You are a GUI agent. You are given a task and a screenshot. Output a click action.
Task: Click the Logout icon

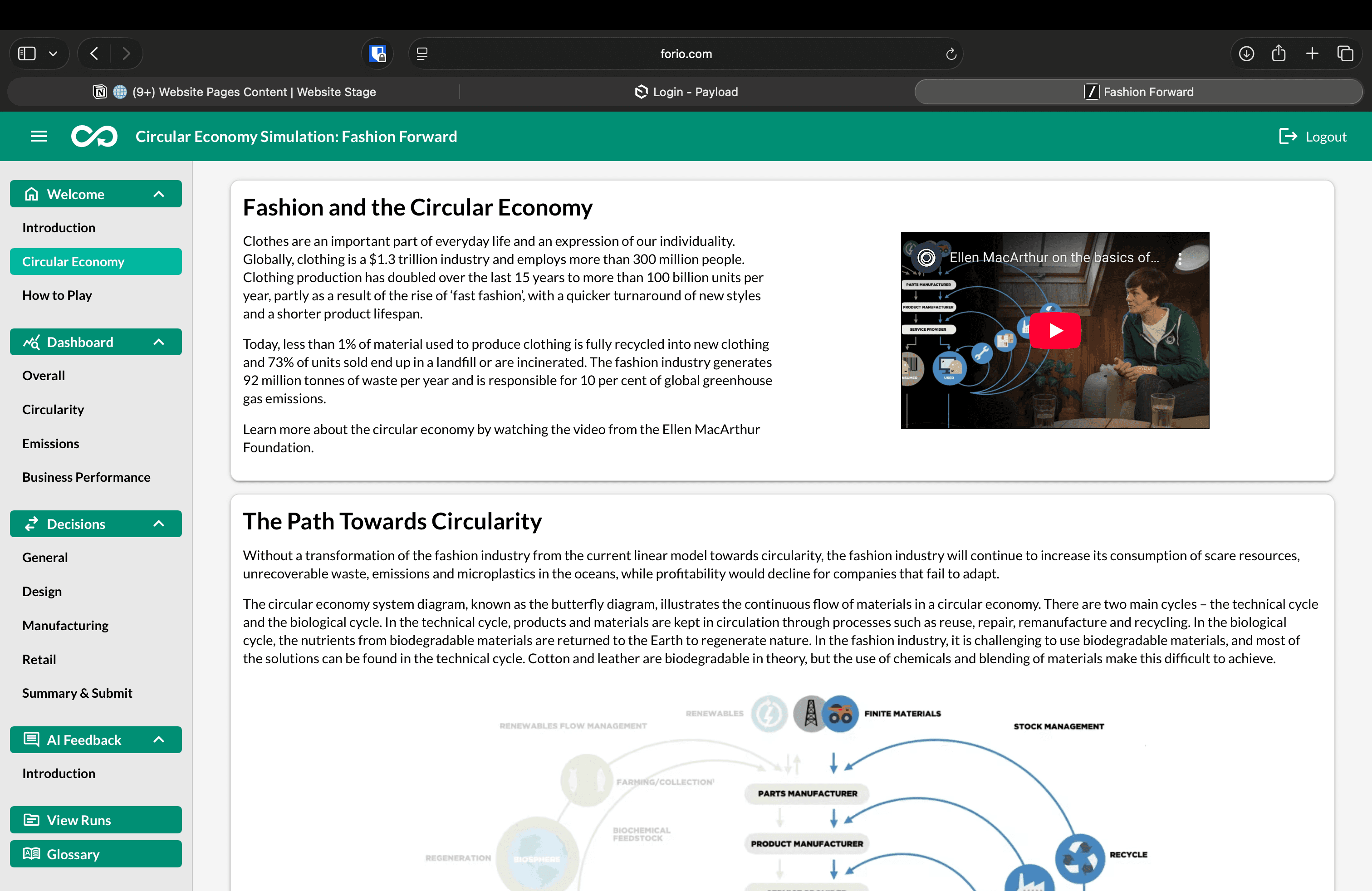pos(1287,137)
